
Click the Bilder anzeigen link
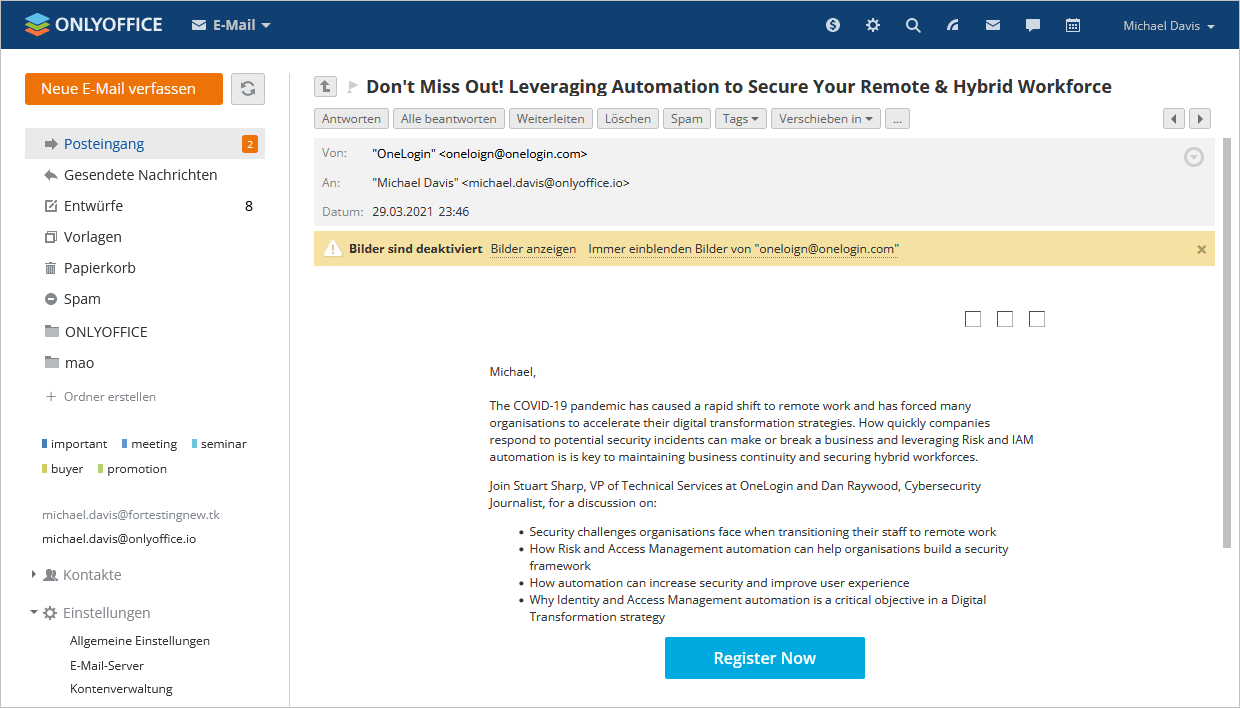click(533, 249)
